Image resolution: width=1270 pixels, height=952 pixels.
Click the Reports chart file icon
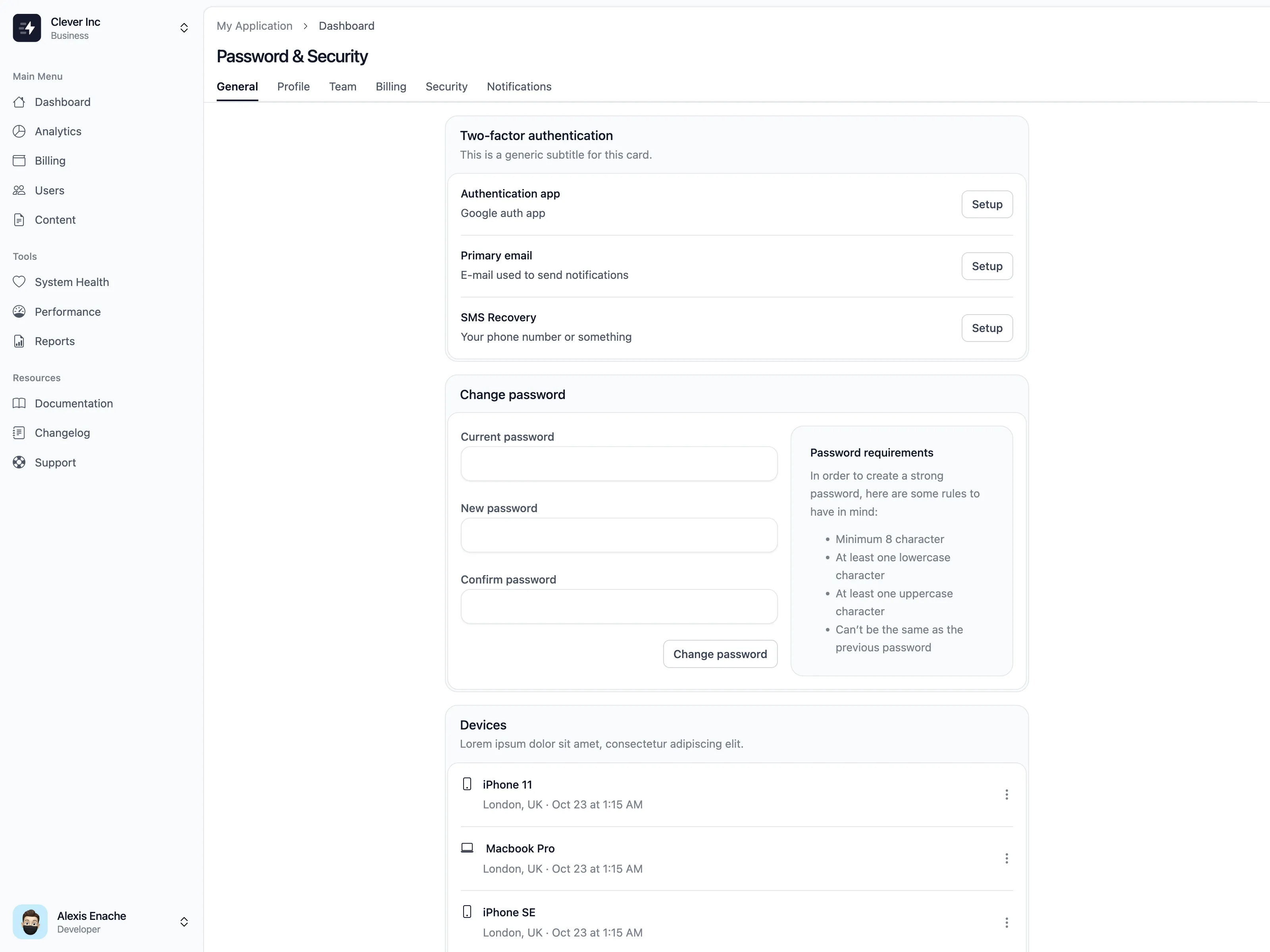pyautogui.click(x=19, y=342)
